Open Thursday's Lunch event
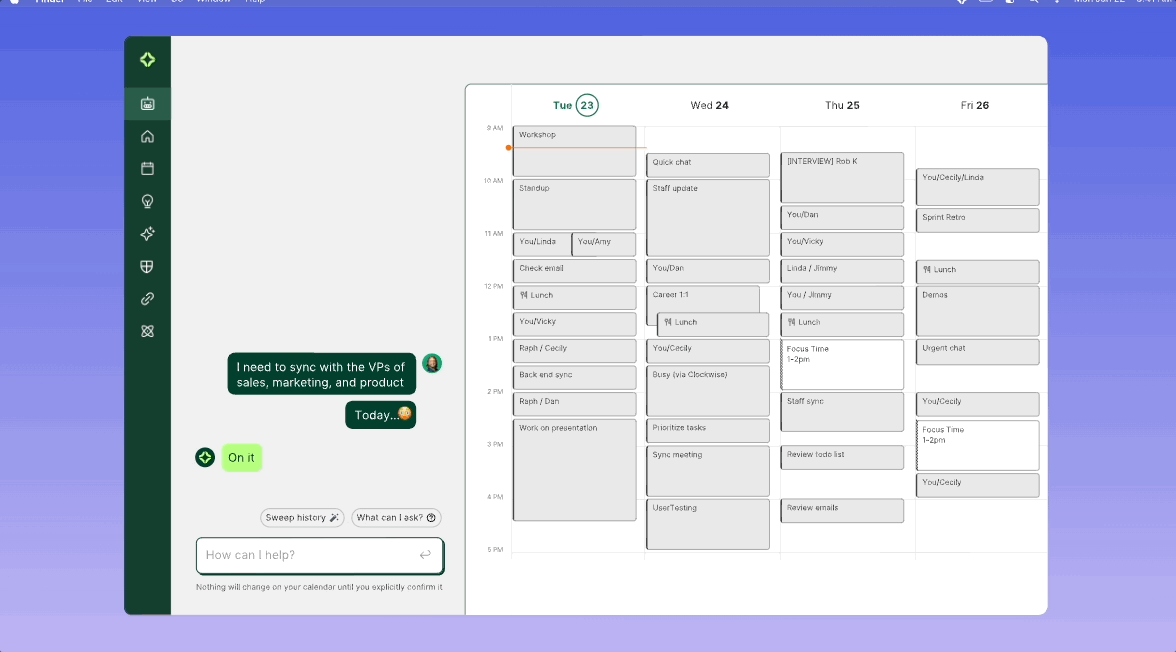 842,324
